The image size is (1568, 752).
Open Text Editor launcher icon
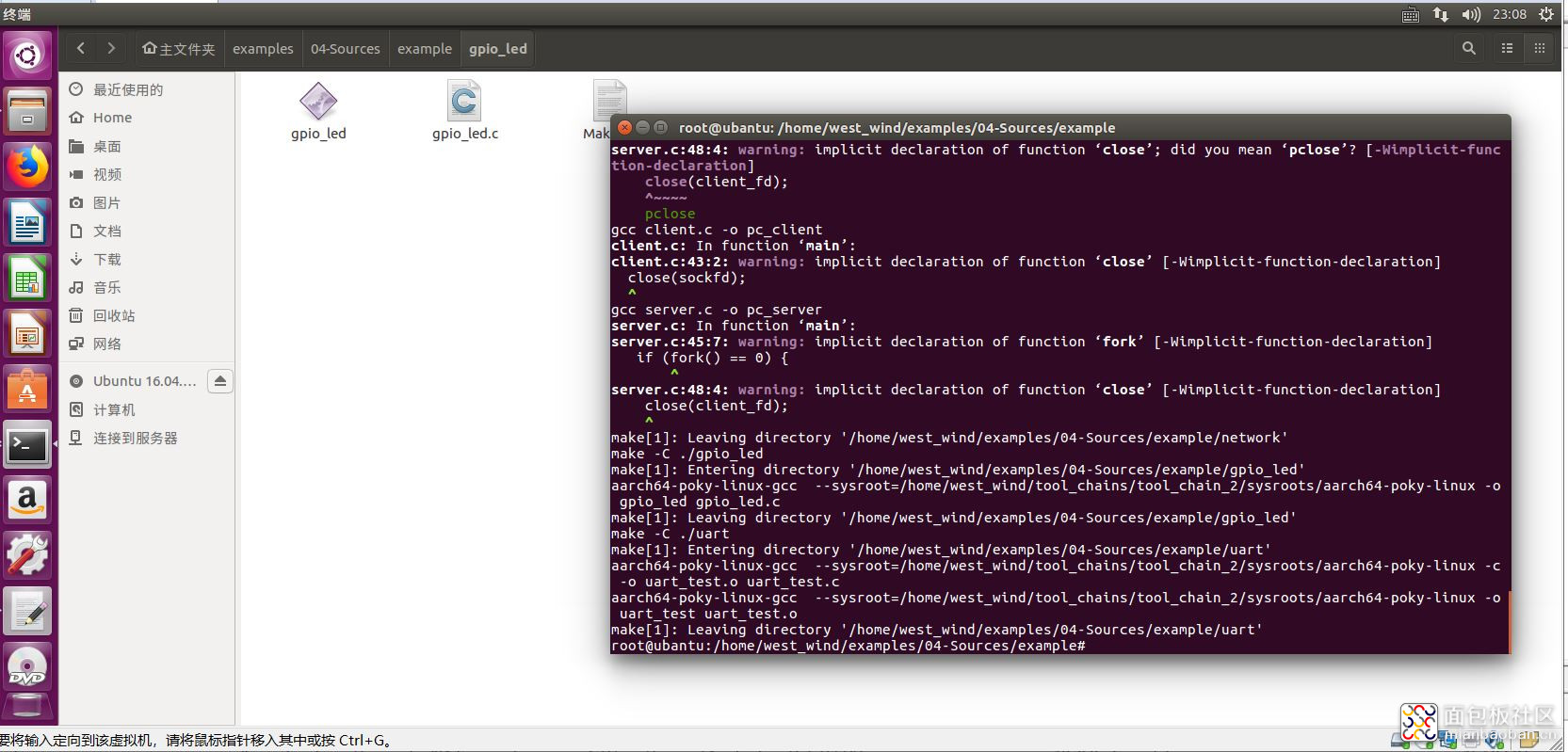tap(27, 612)
